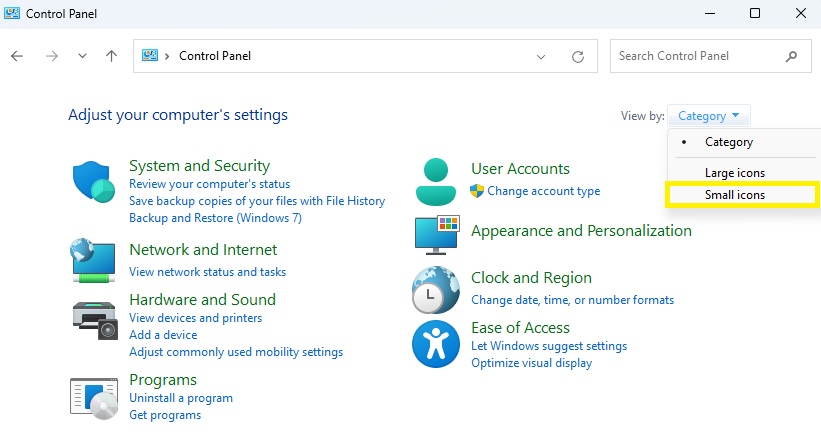821x446 pixels.
Task: Open the Hardware and Sound printer icon
Action: click(x=95, y=320)
